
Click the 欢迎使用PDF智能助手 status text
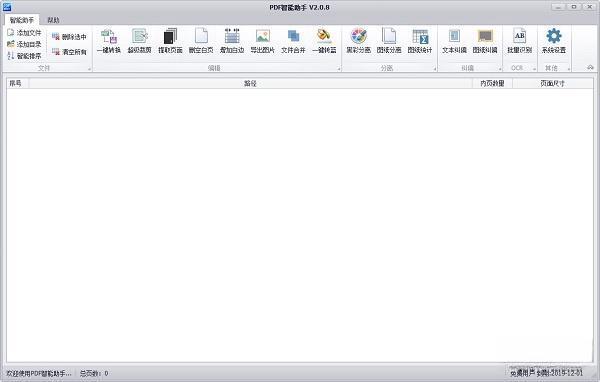coord(39,373)
